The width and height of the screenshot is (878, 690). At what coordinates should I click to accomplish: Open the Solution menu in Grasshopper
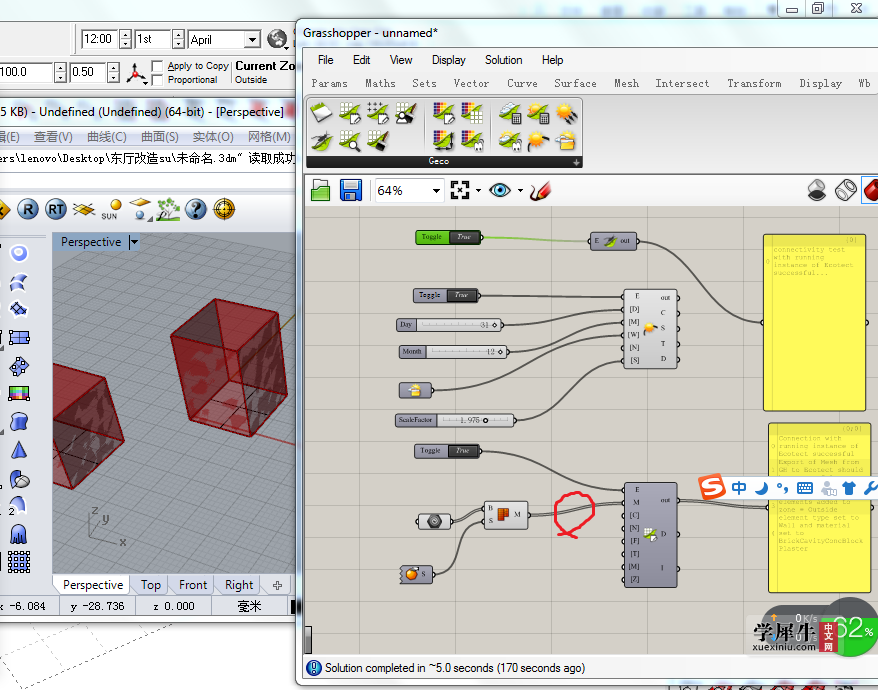point(503,60)
